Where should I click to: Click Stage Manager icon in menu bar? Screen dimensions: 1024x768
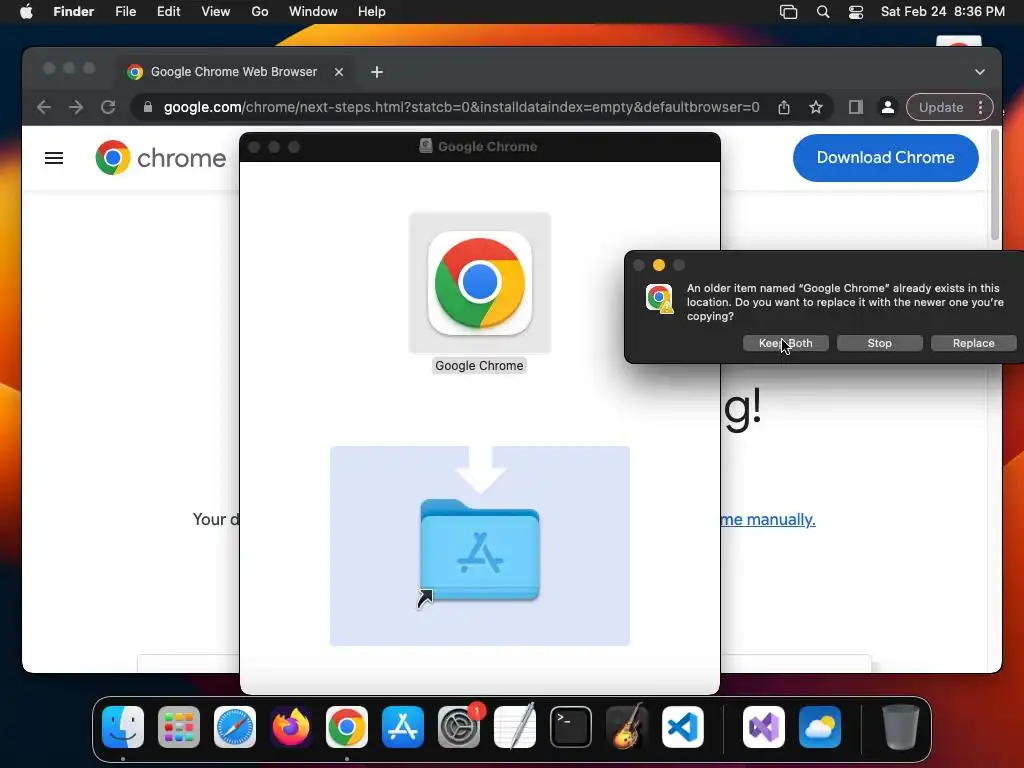click(788, 12)
